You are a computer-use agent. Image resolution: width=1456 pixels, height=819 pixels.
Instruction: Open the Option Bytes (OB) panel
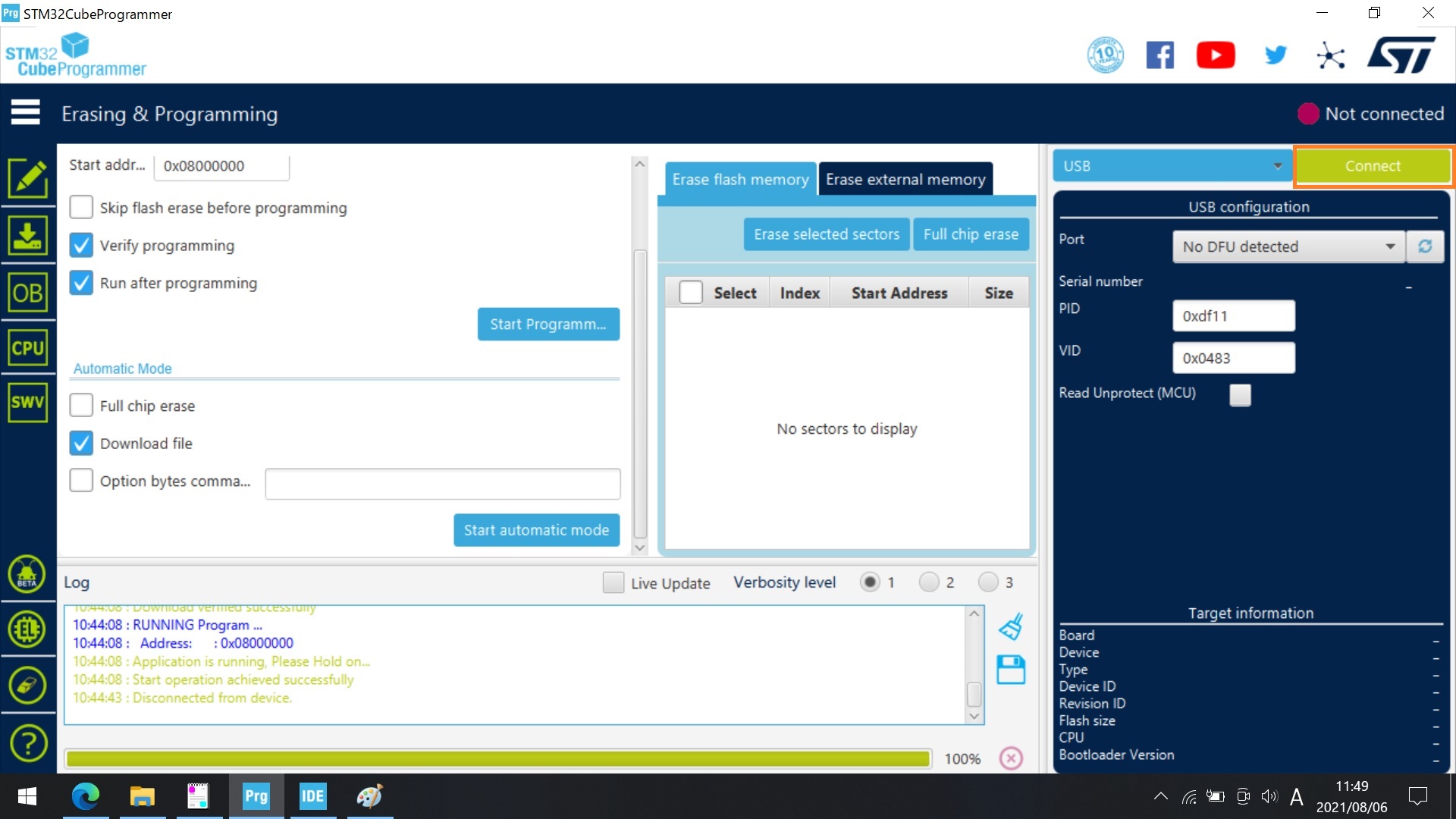28,293
